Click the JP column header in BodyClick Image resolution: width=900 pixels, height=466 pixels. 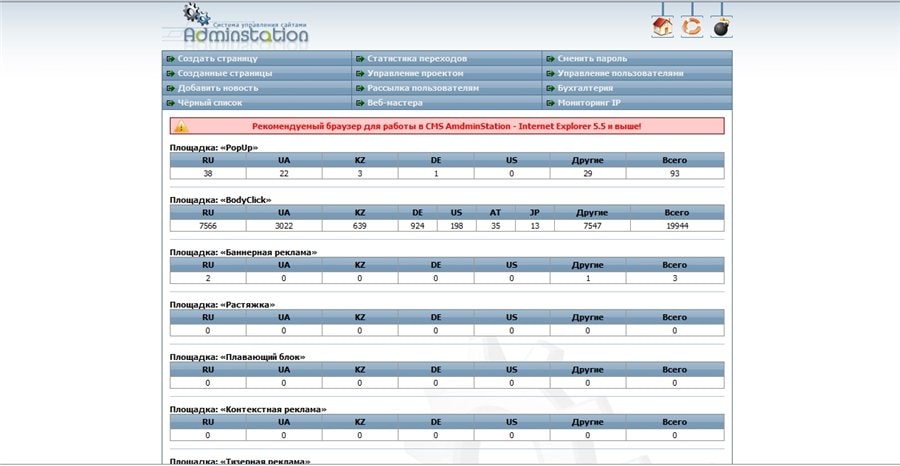click(535, 212)
